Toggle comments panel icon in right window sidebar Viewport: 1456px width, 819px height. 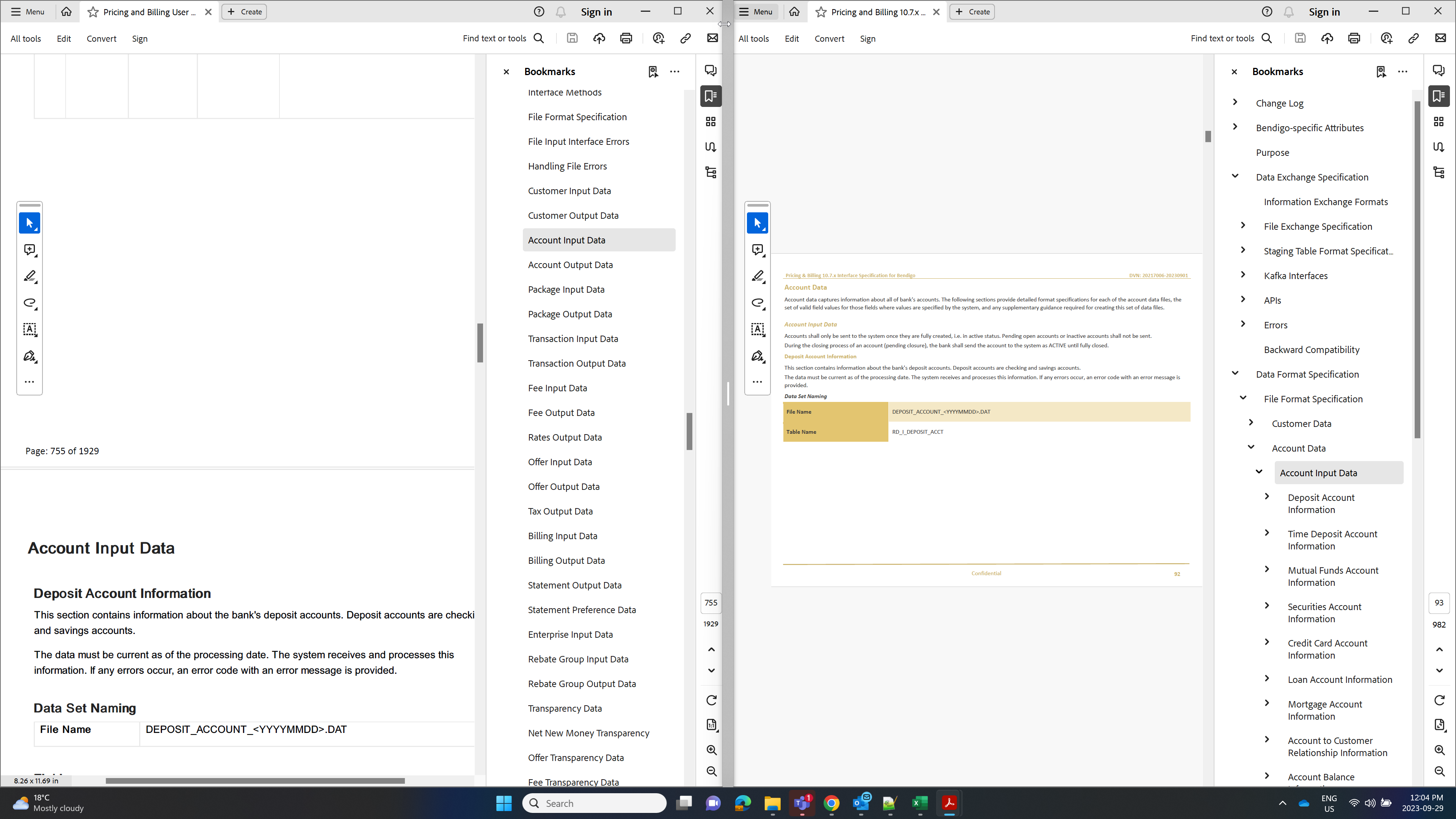point(1439,71)
